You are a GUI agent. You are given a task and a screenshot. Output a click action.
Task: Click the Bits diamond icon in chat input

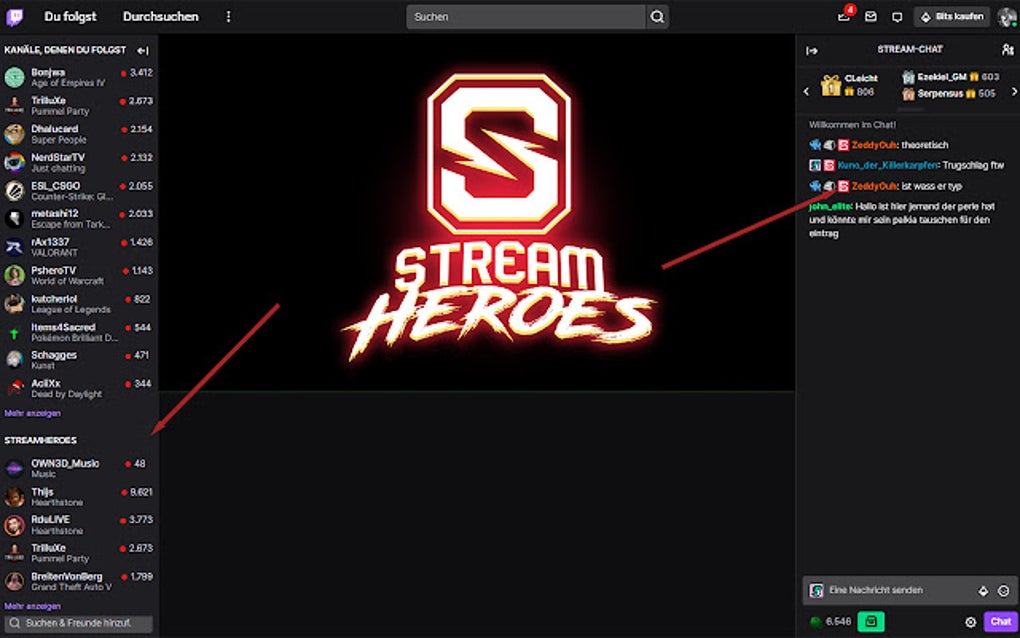pos(983,590)
